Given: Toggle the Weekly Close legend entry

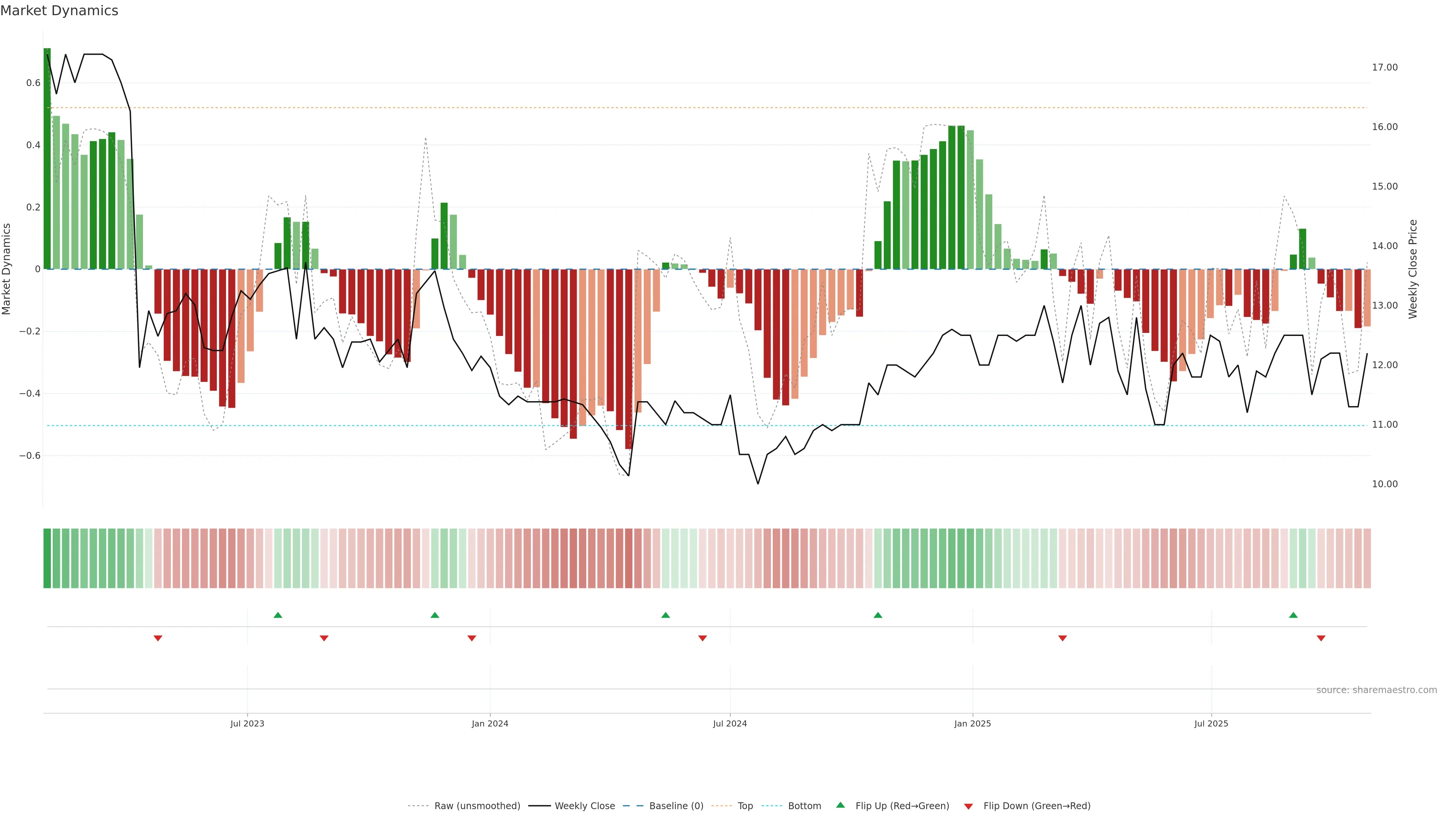Looking at the screenshot, I should click(x=584, y=805).
